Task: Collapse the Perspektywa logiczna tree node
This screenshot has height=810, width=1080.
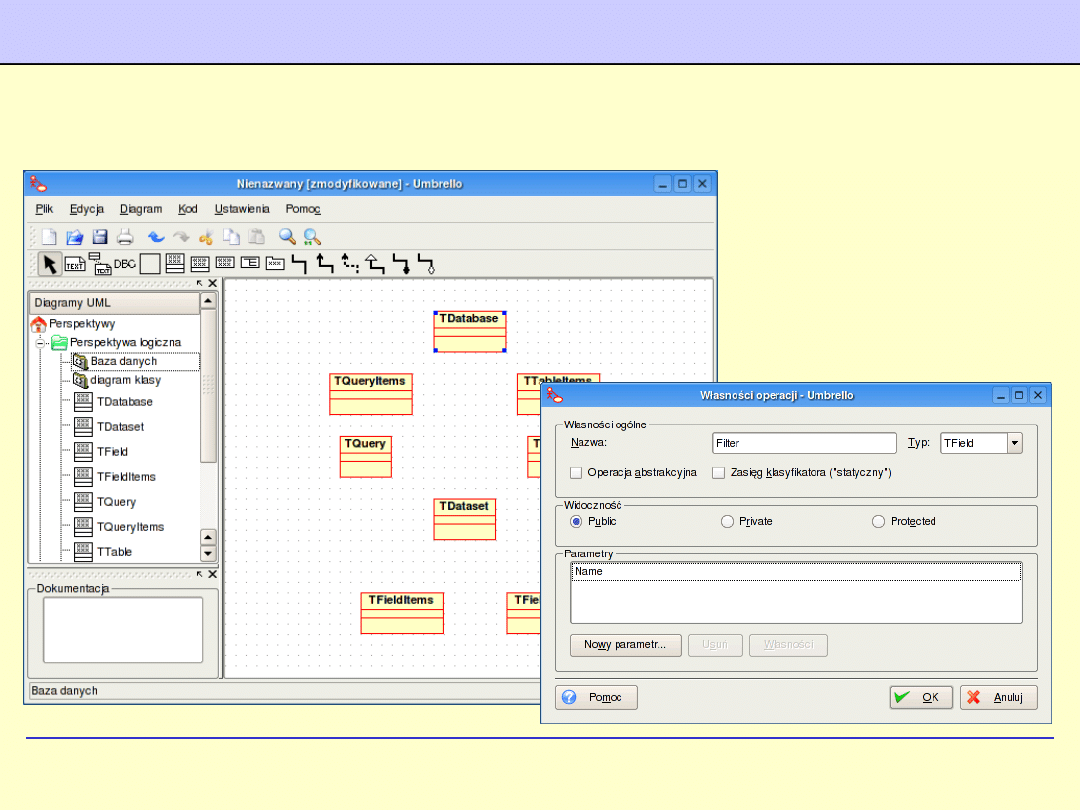Action: click(42, 342)
